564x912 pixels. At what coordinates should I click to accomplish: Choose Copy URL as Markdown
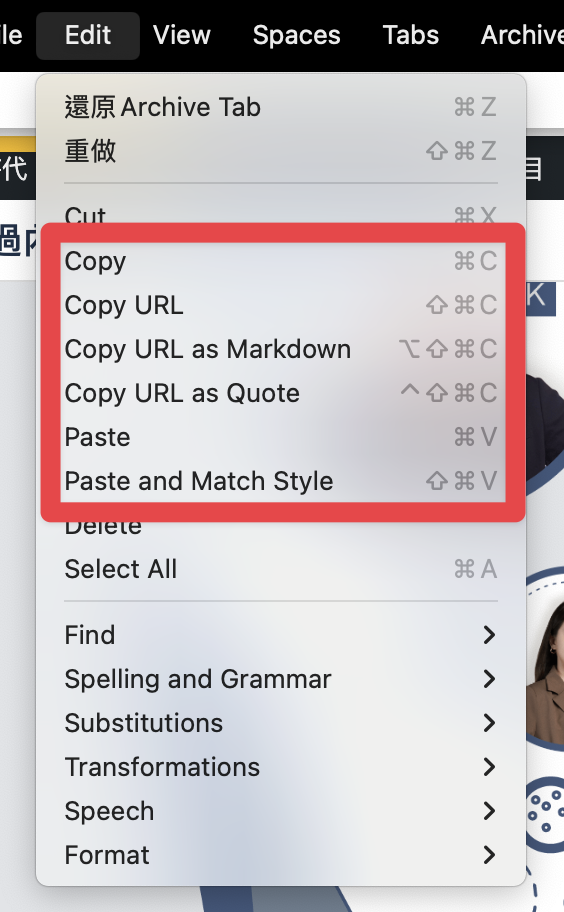281,349
